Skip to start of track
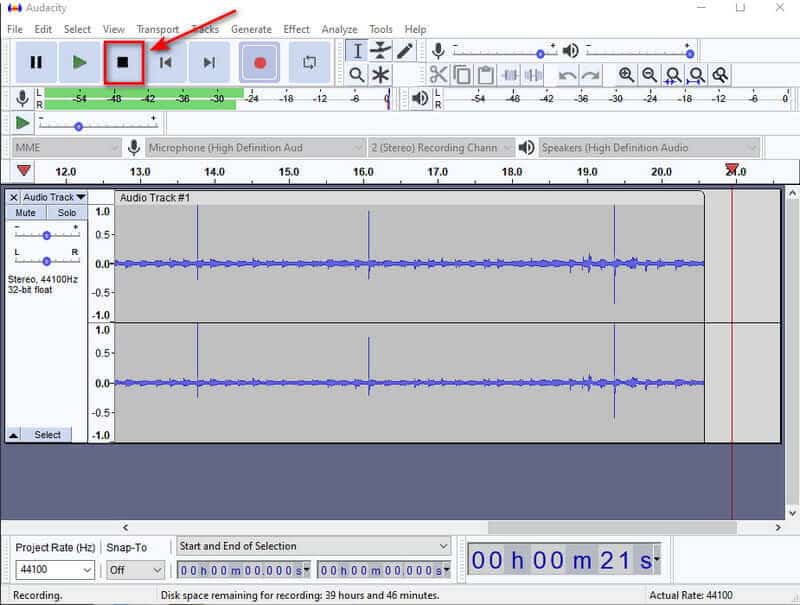Viewport: 800px width, 605px height. (166, 63)
